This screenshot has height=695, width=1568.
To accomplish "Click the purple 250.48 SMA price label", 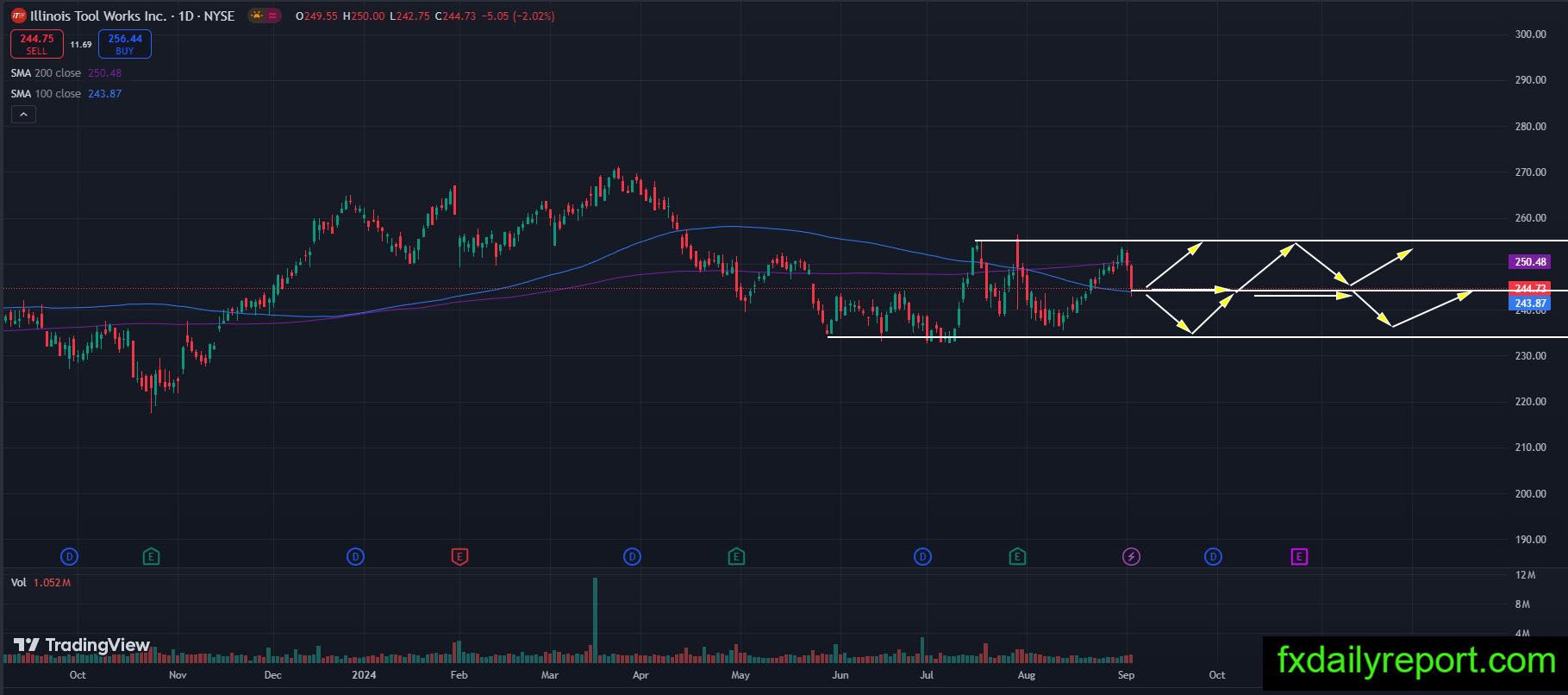I will click(1529, 262).
